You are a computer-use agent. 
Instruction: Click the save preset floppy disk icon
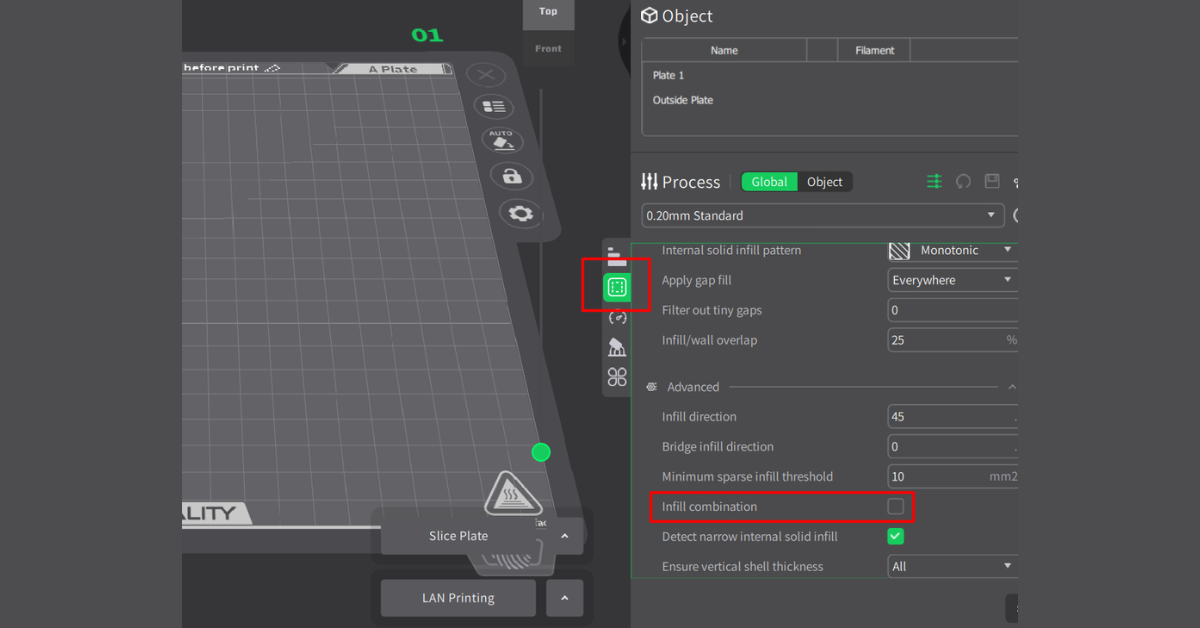992,181
